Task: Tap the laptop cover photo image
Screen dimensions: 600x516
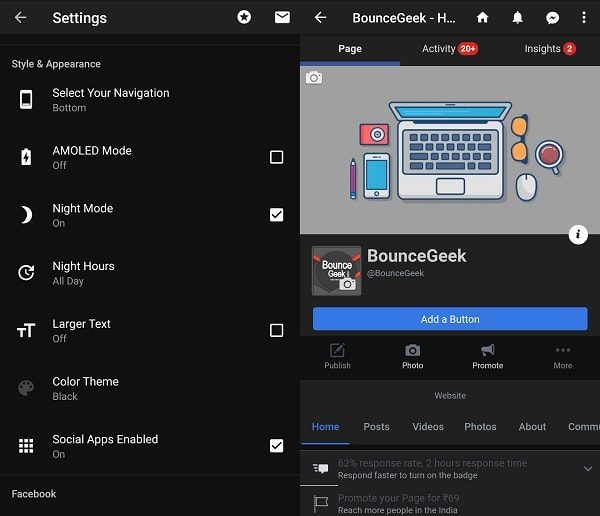Action: pyautogui.click(x=450, y=150)
